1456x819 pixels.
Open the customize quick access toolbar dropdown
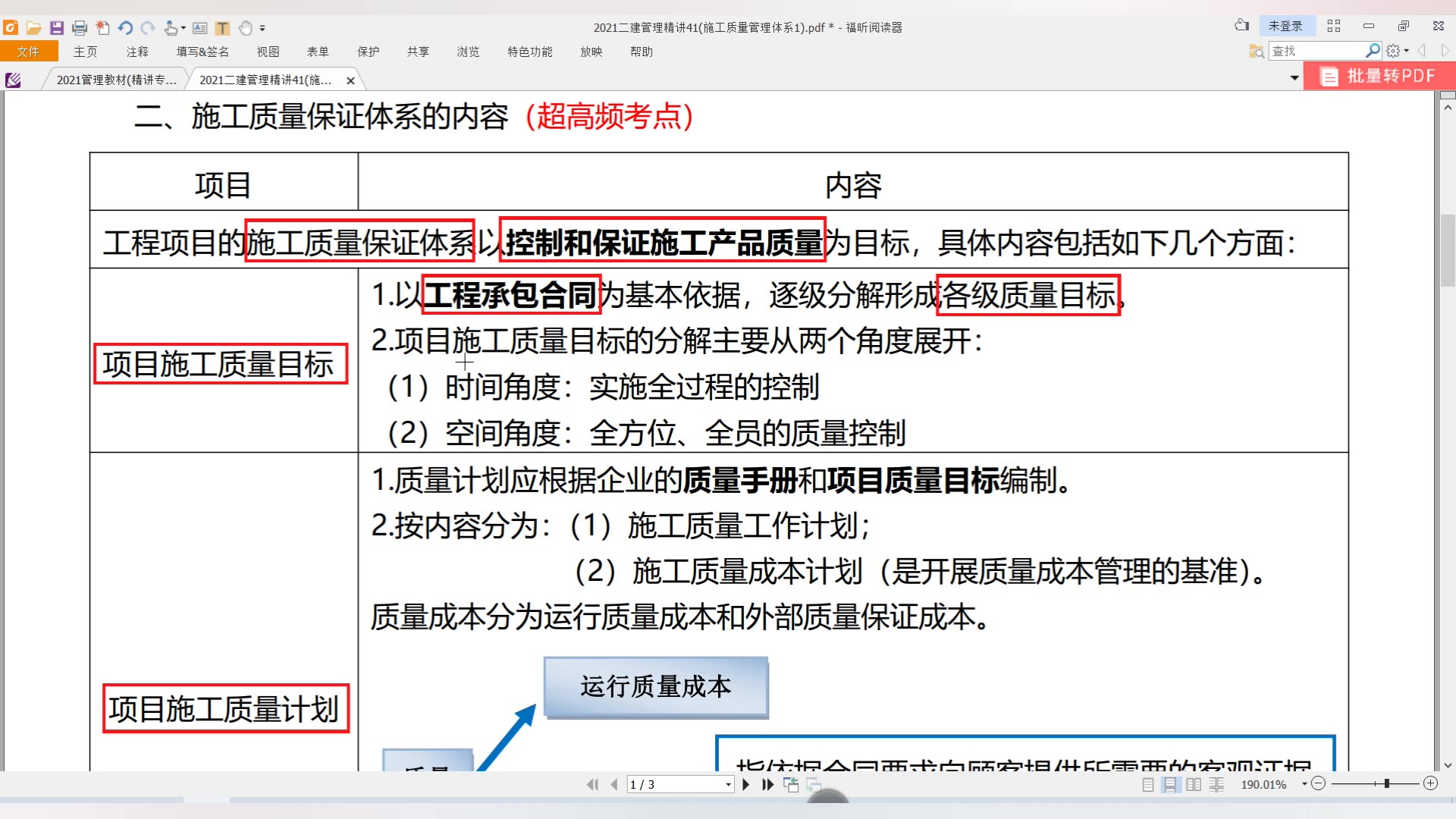(262, 28)
